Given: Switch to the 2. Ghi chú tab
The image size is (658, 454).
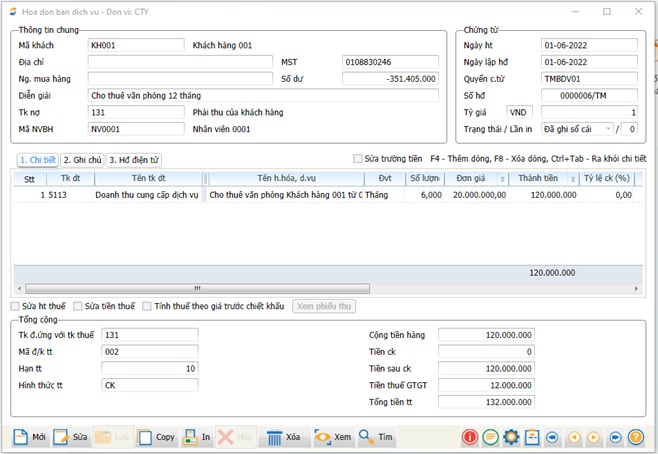Looking at the screenshot, I should tap(82, 160).
